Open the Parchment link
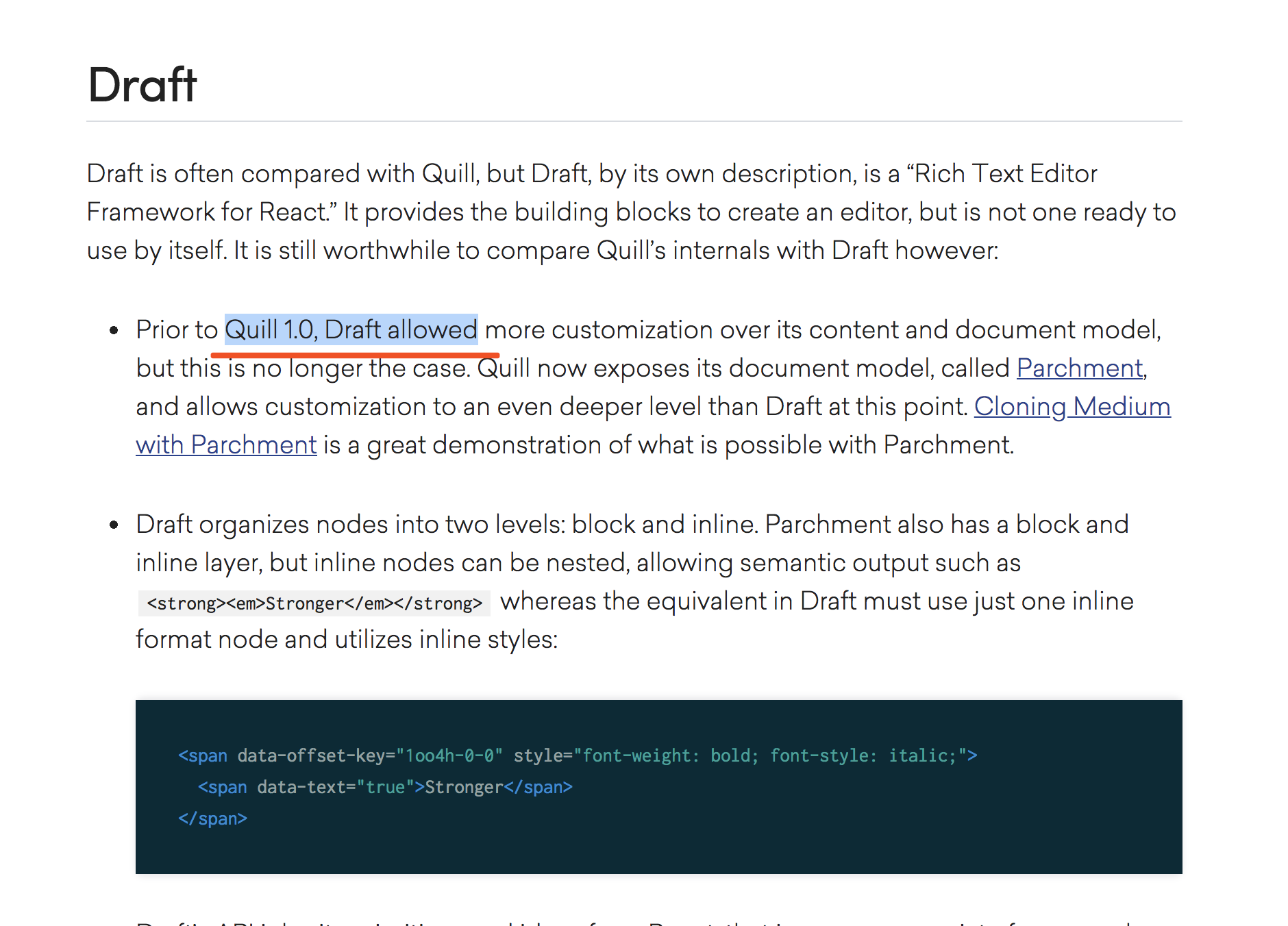The height and width of the screenshot is (926, 1288). point(1080,368)
